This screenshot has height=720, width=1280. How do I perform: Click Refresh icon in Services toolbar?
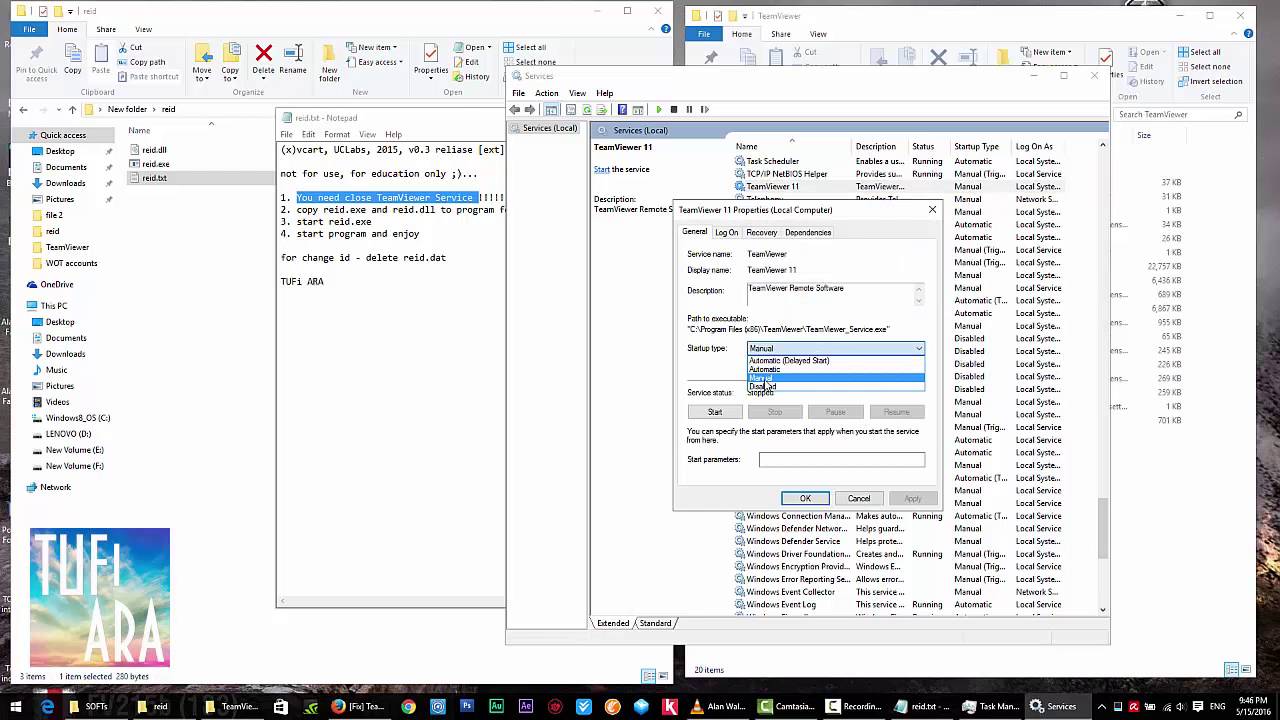[x=587, y=110]
